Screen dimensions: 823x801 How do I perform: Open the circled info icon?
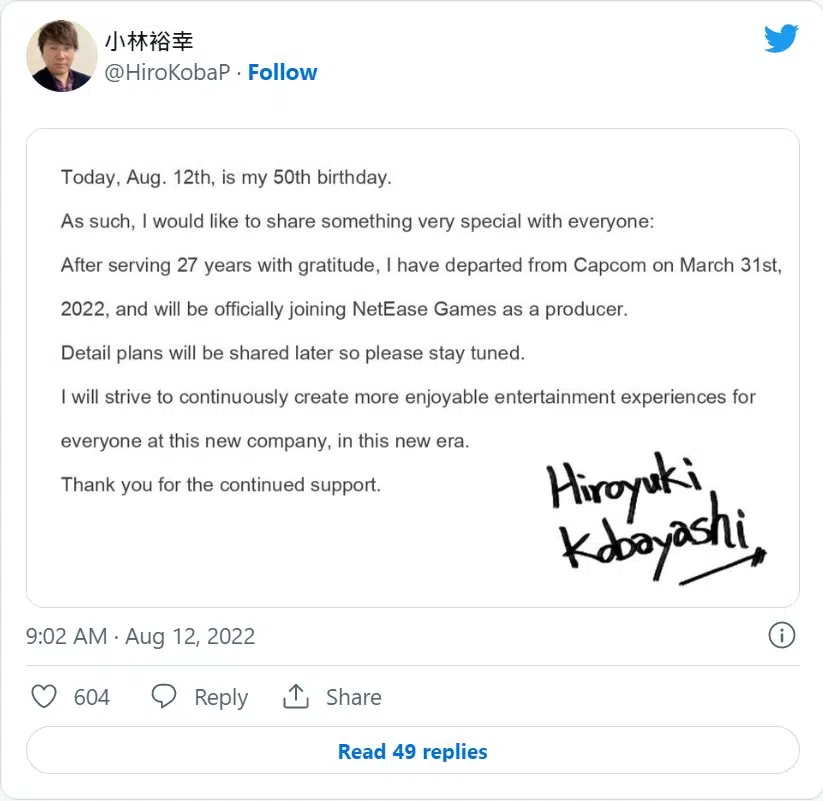[781, 635]
